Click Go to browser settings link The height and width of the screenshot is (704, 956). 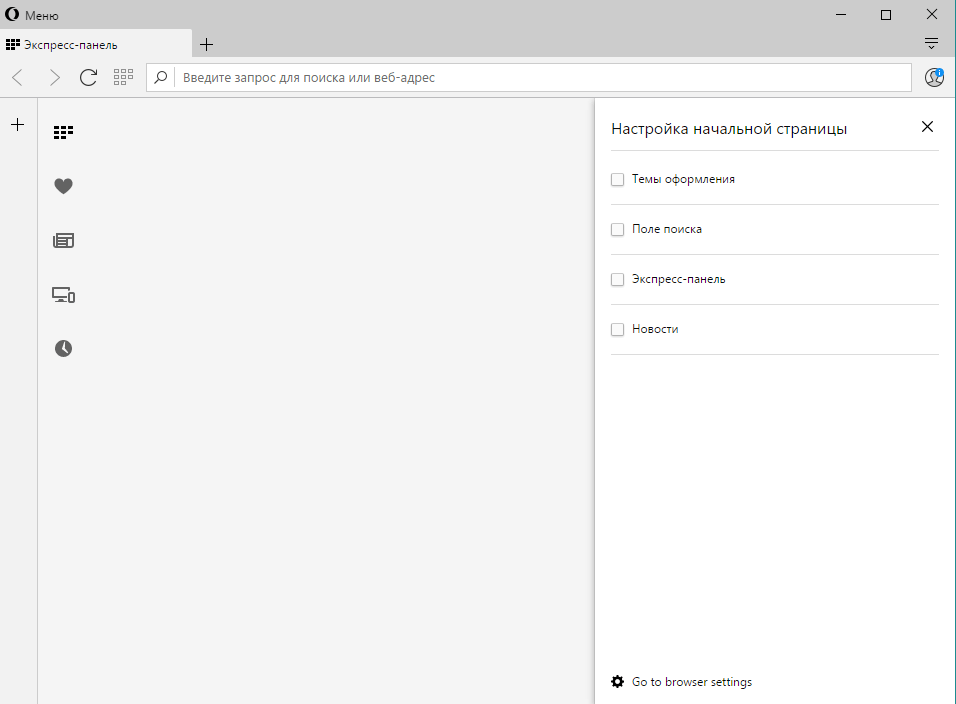tap(691, 682)
